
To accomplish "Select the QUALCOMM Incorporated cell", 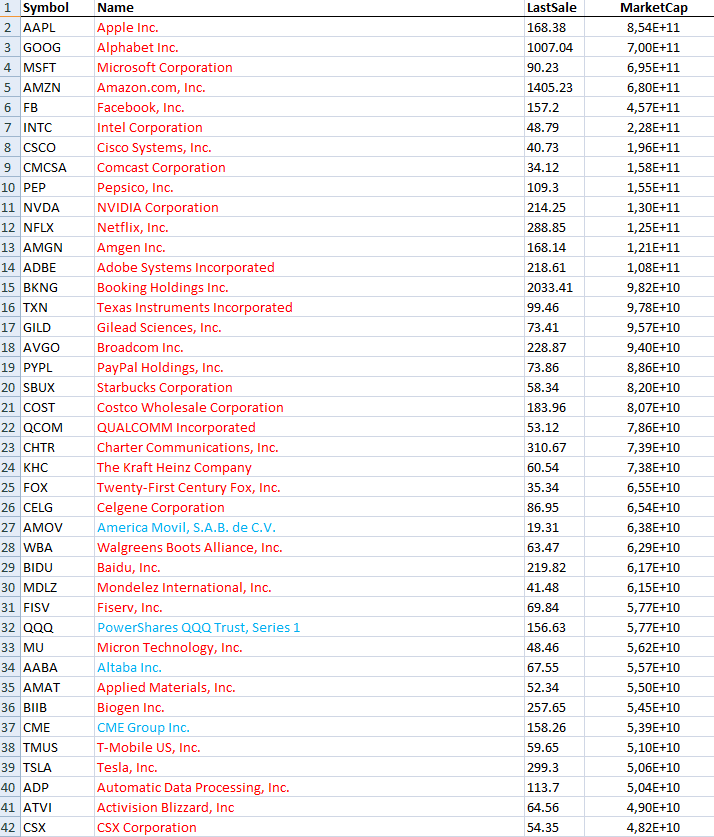I will pyautogui.click(x=310, y=428).
